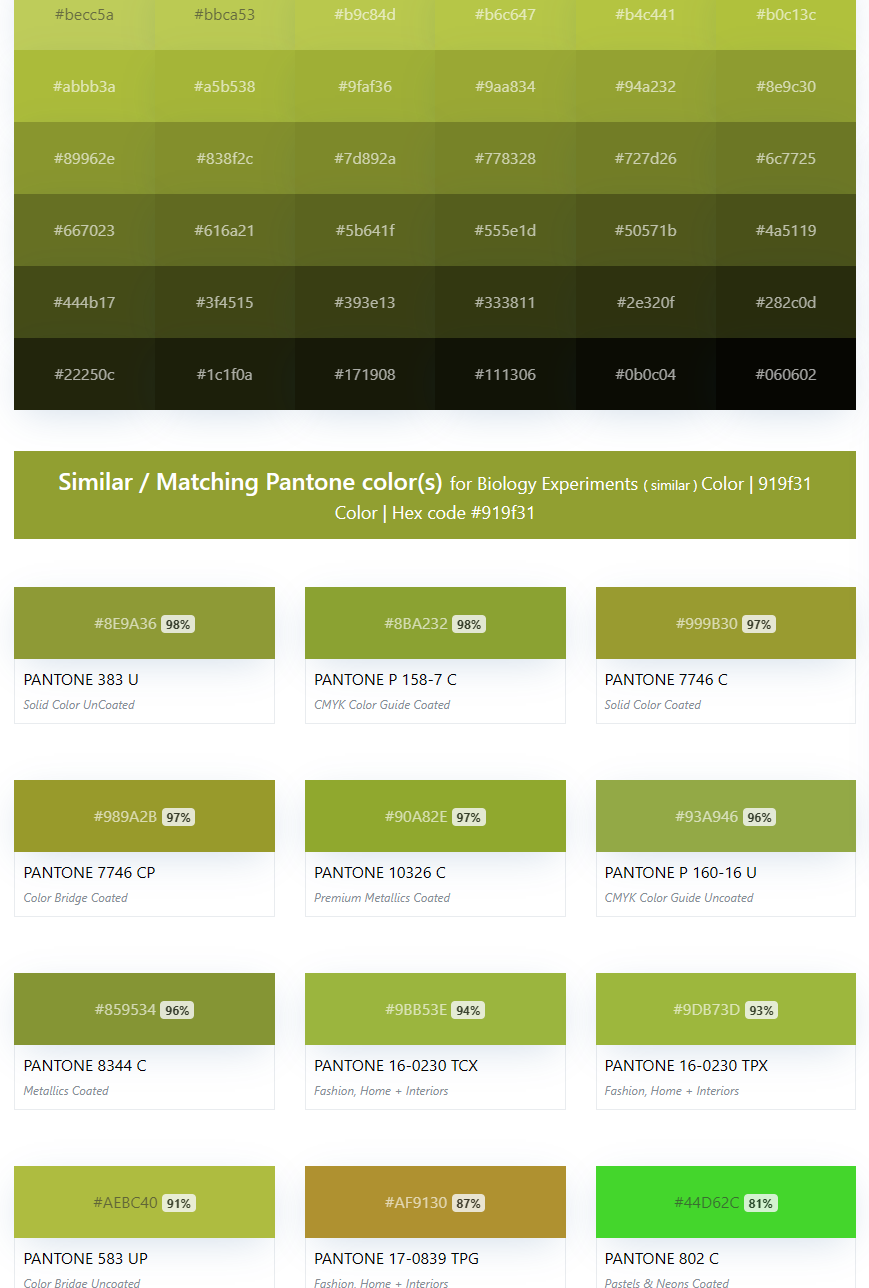Viewport: 869px width, 1288px height.
Task: Click the PANTONE 802 C title
Action: 662,1259
